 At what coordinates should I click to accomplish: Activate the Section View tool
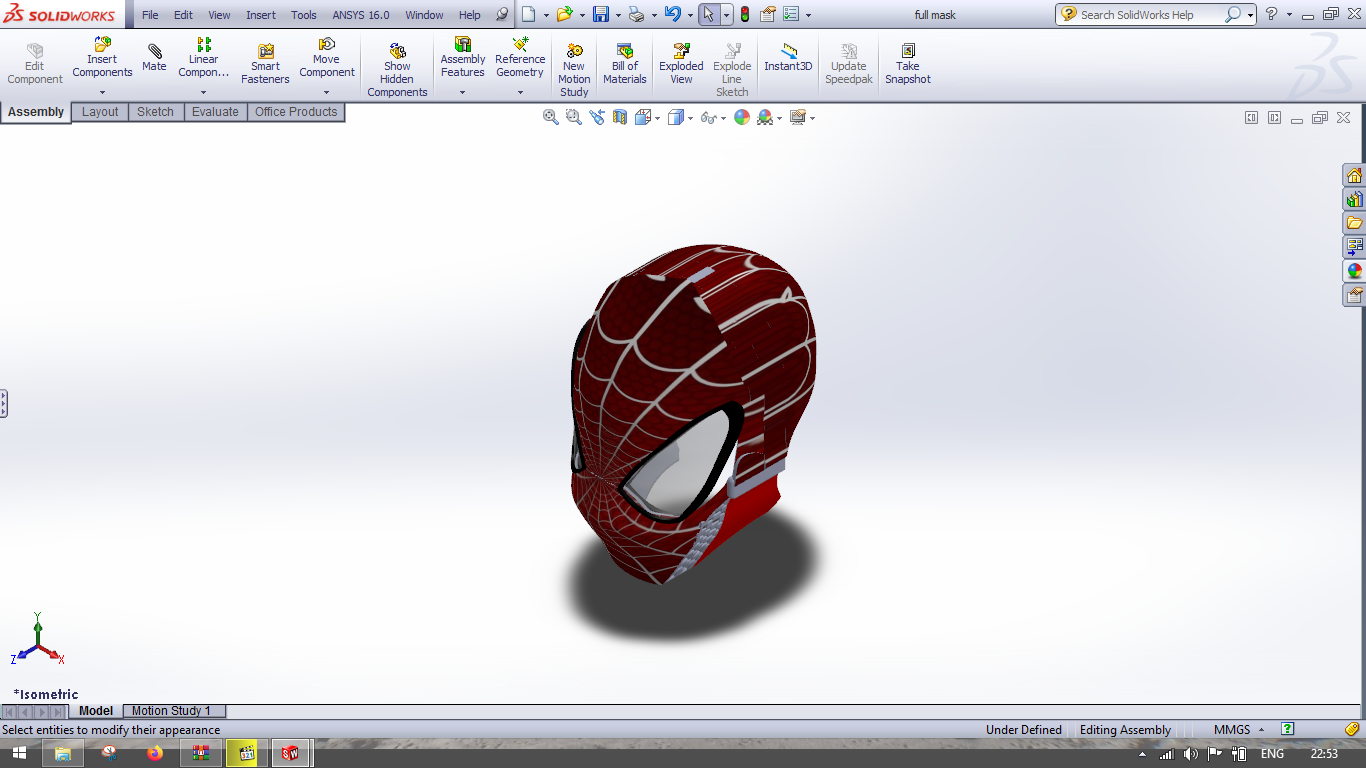(x=620, y=117)
